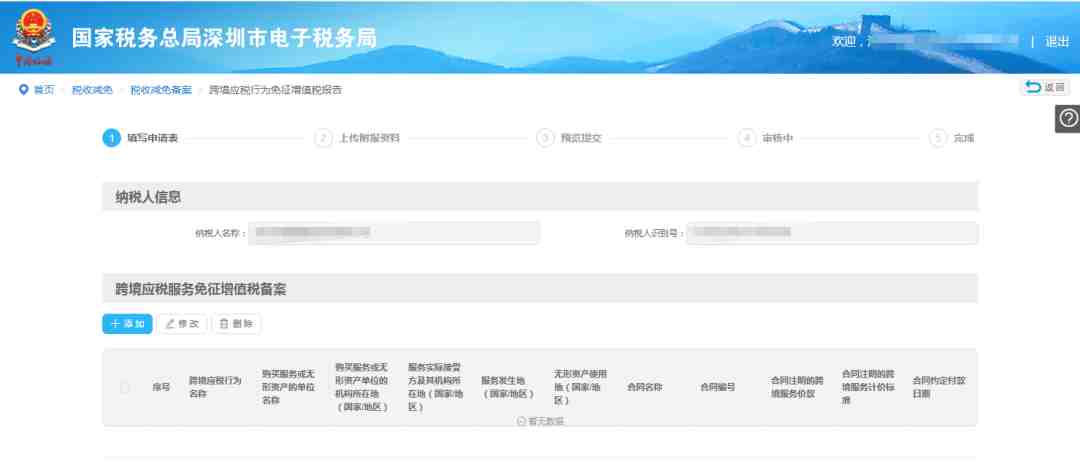Open 税收减免 breadcrumb link
1080x464 pixels.
tap(92, 90)
